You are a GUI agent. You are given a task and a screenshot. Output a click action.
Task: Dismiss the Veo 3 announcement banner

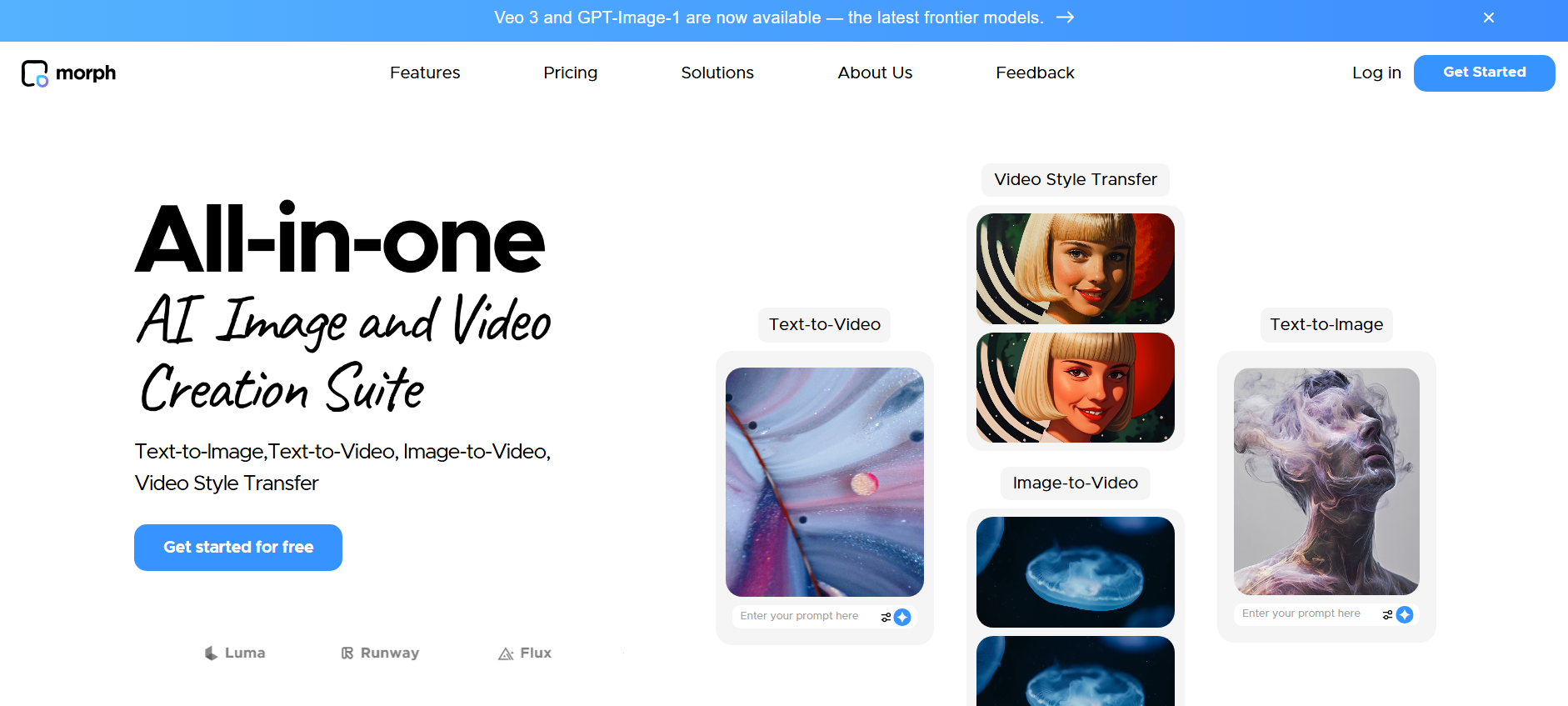click(1488, 18)
